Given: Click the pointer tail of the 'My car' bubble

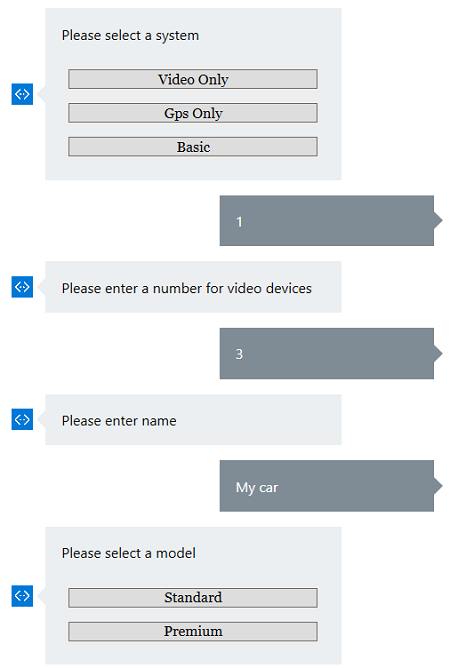Looking at the screenshot, I should click(x=438, y=486).
